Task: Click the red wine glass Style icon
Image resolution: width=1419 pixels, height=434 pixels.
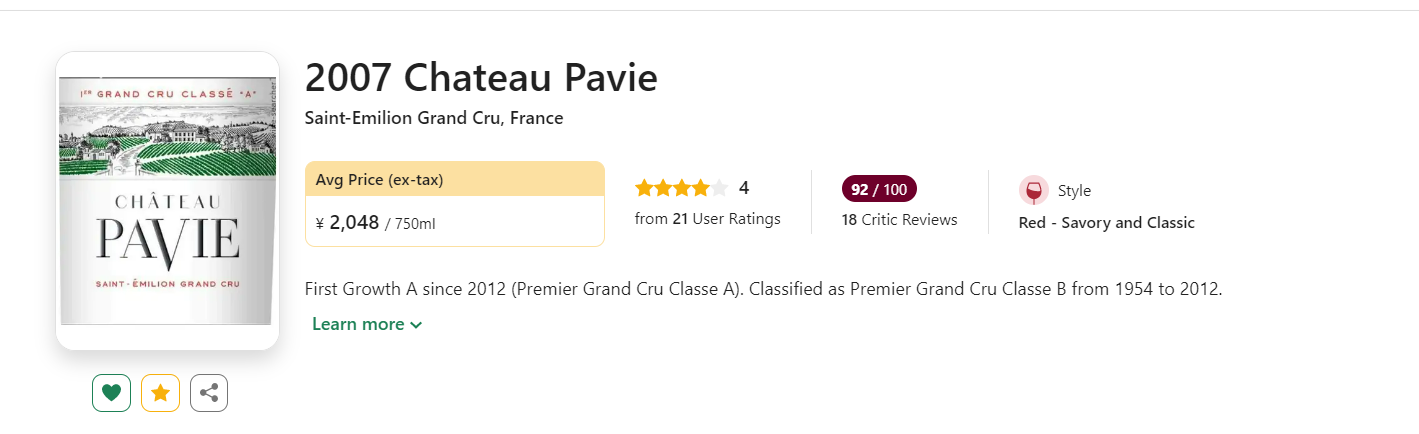Action: (1033, 190)
